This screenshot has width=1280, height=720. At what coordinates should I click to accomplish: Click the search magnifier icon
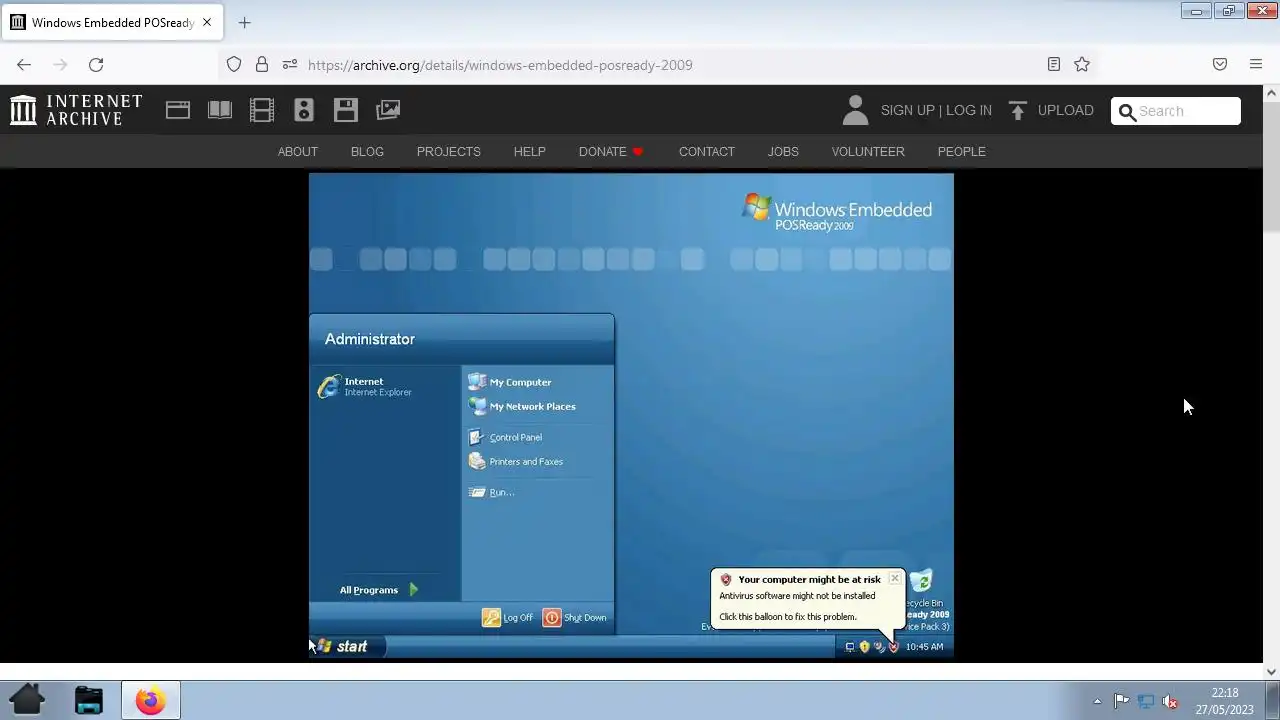pos(1127,111)
